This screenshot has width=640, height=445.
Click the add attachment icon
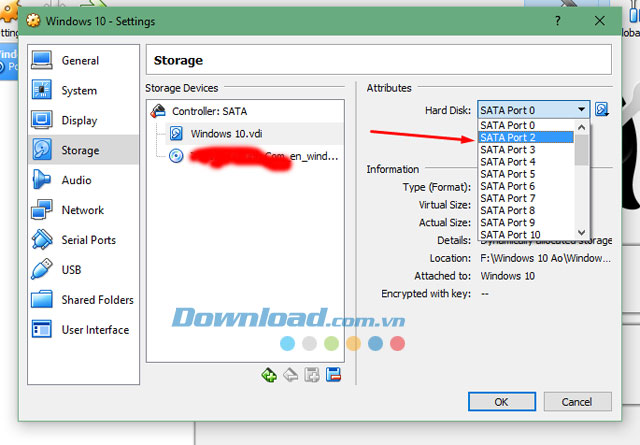tap(312, 375)
